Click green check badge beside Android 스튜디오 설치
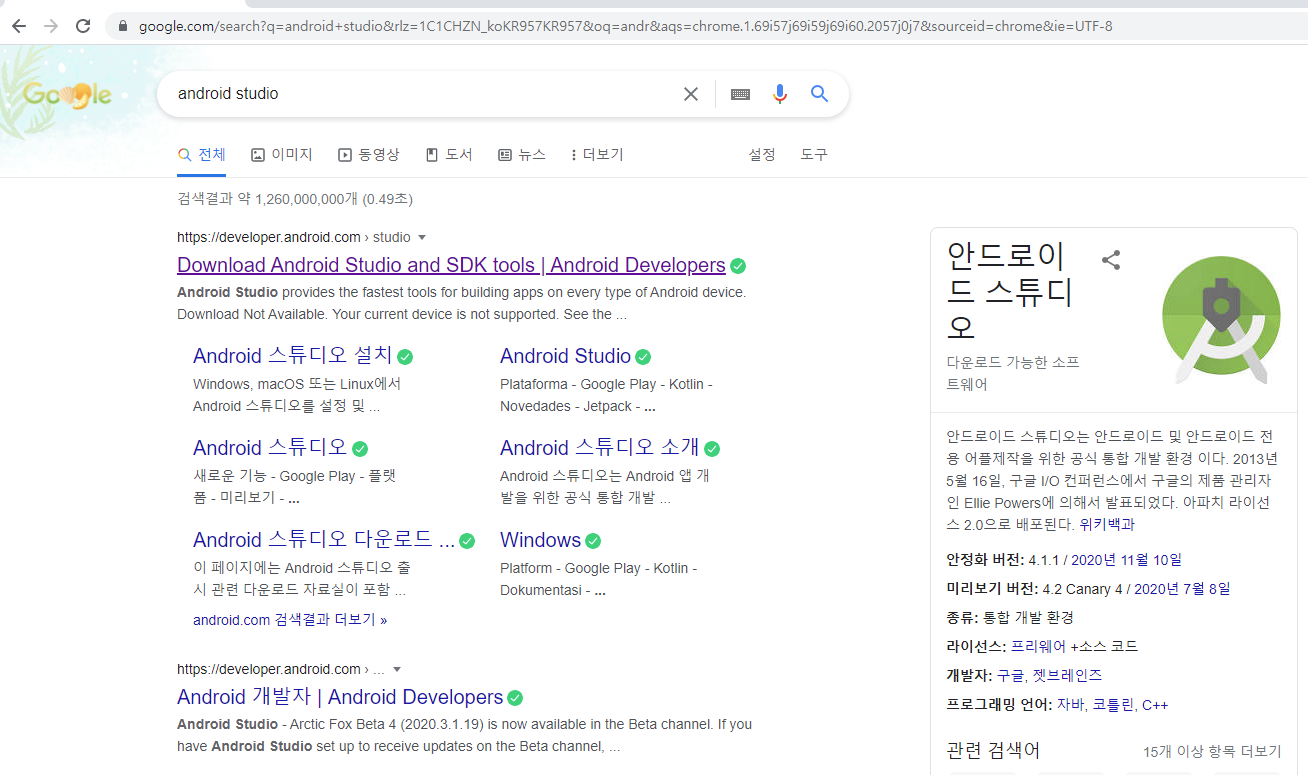Screen dimensions: 1308x775 (405, 357)
